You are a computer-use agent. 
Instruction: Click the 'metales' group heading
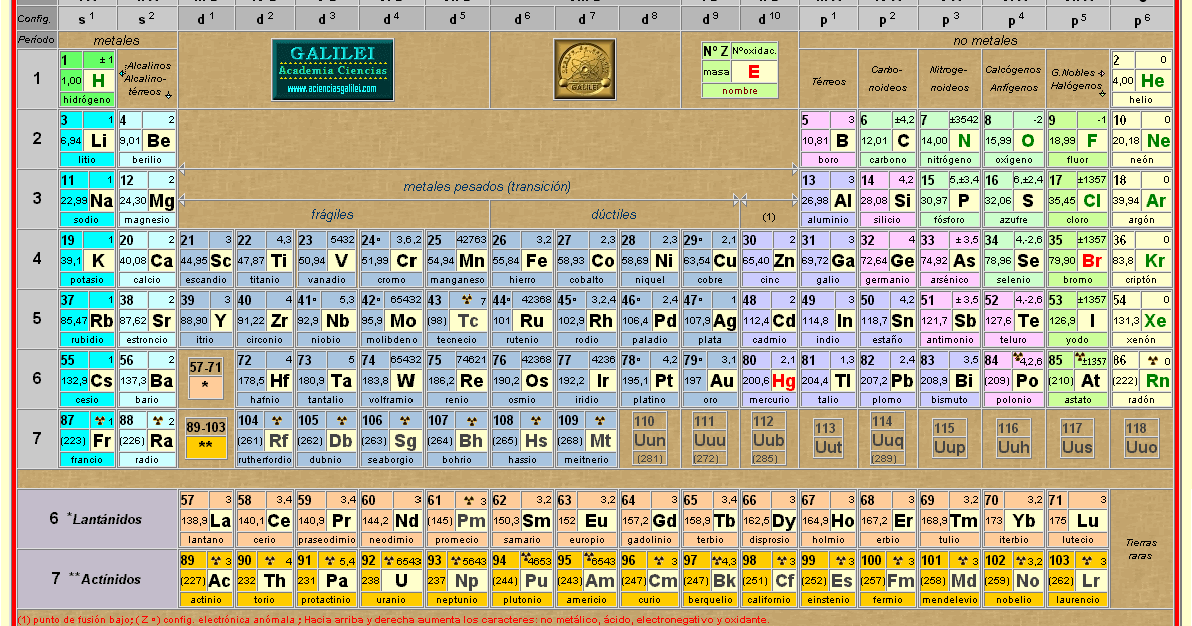click(116, 40)
